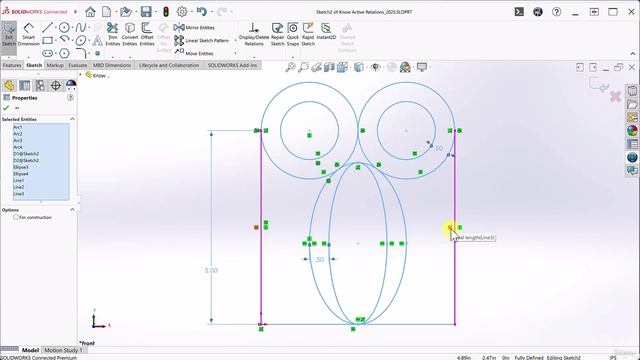Click the Home icon

pos(90,12)
